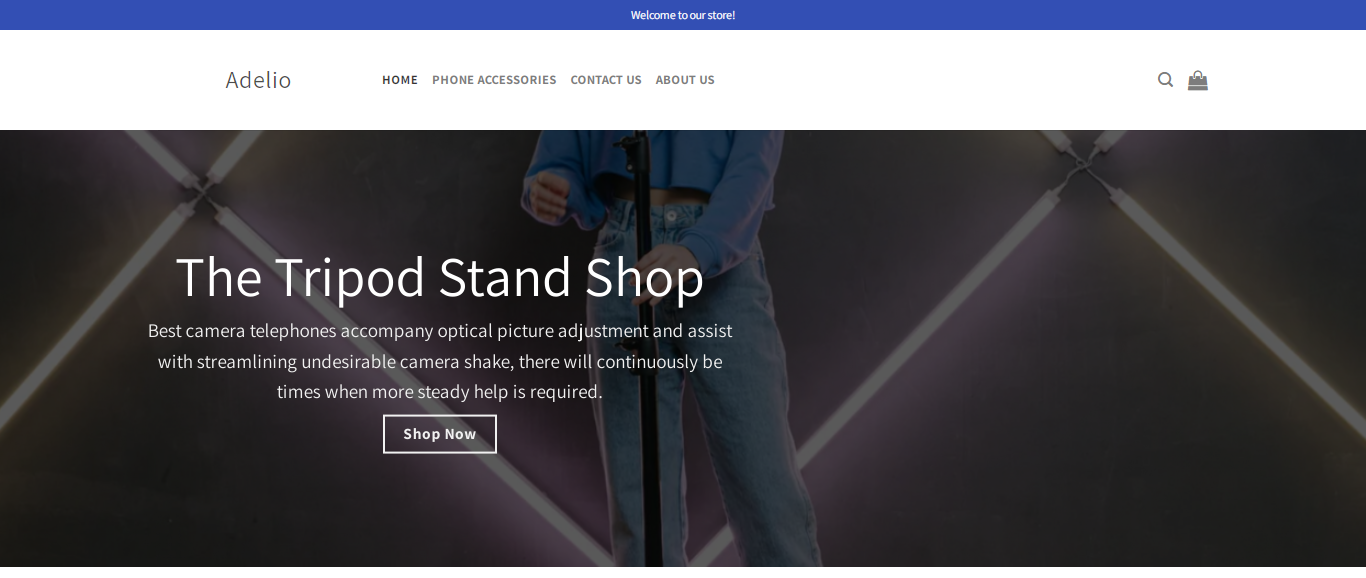Click the 'Welcome to our store!' announcement text

683,15
